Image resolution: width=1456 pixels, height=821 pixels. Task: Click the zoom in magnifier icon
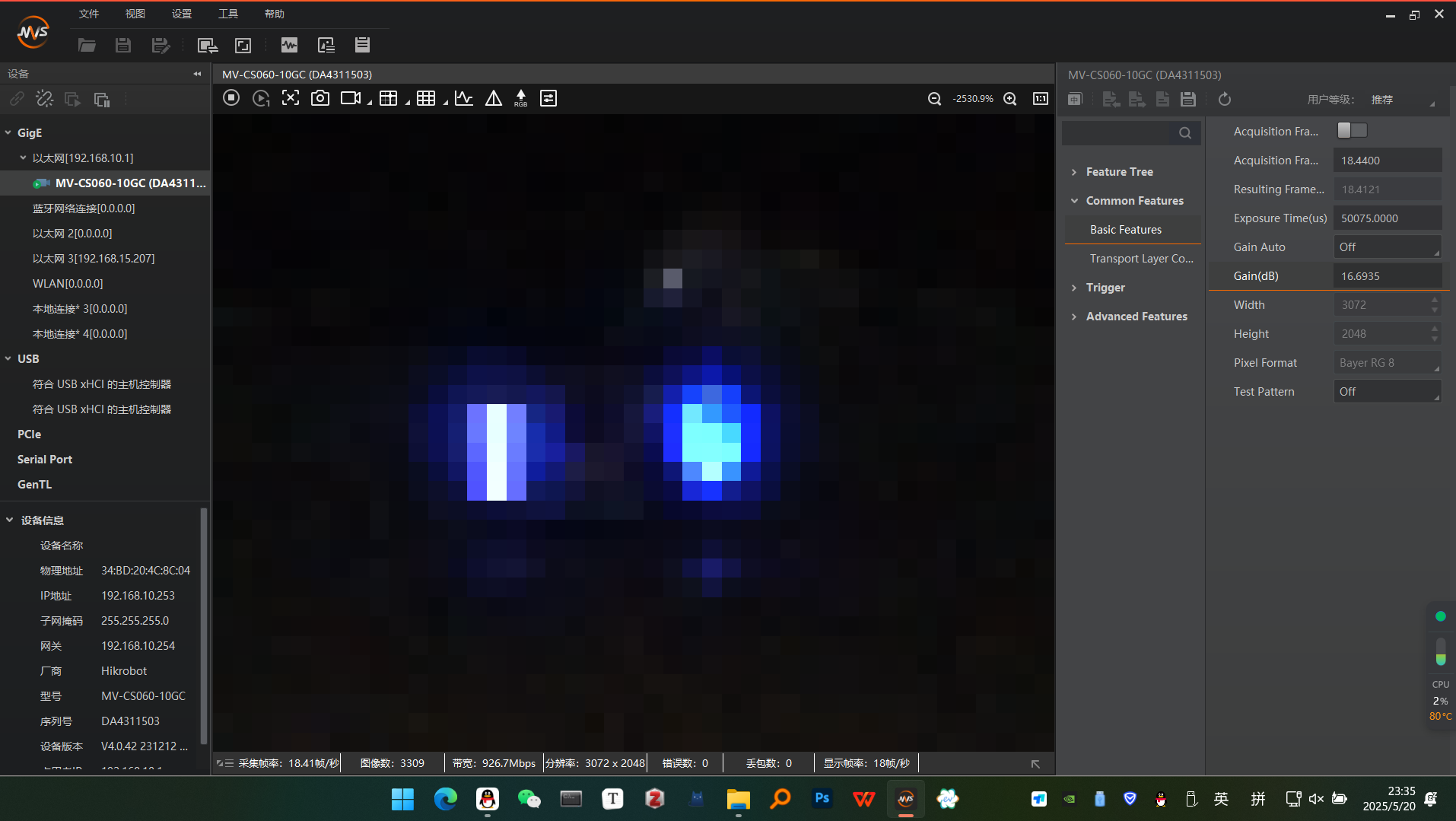1010,99
